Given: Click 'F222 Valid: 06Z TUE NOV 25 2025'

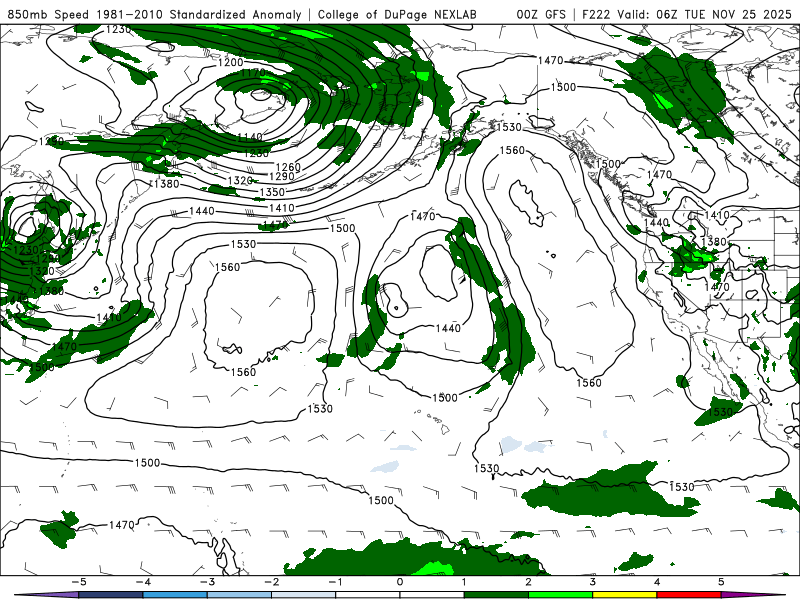Looking at the screenshot, I should (687, 14).
